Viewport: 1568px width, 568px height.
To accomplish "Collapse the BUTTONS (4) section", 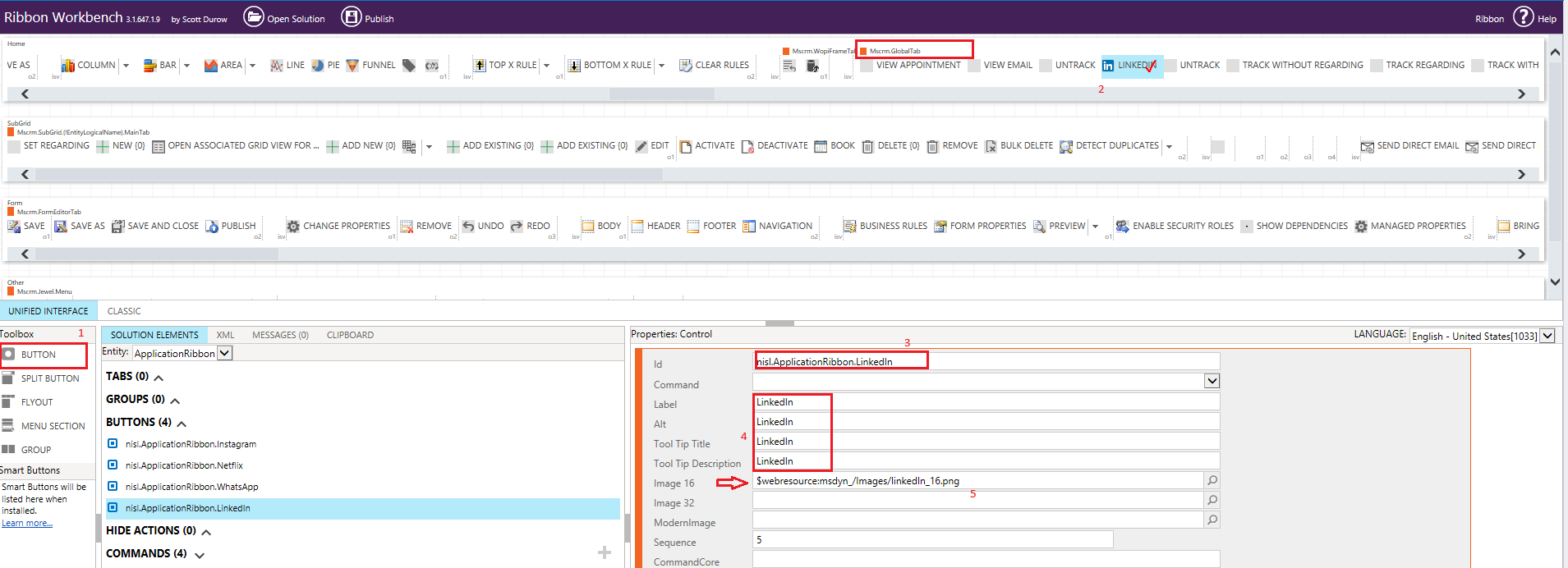I will (x=182, y=424).
